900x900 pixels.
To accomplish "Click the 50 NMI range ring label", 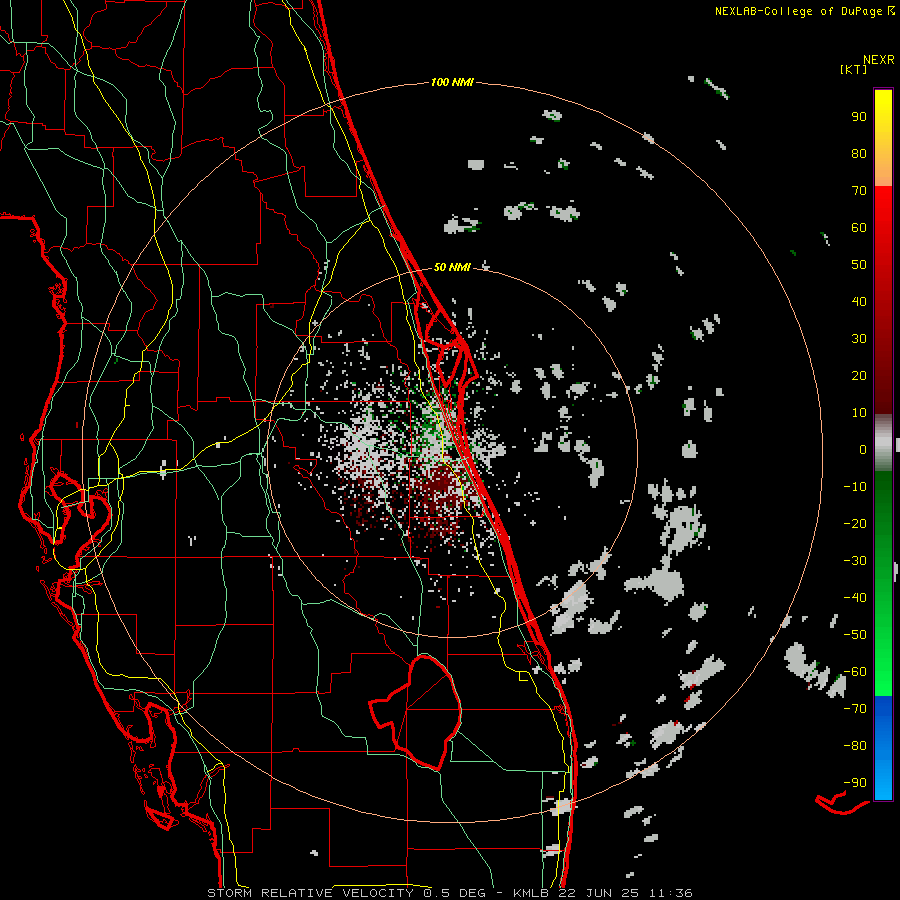I will coord(452,267).
